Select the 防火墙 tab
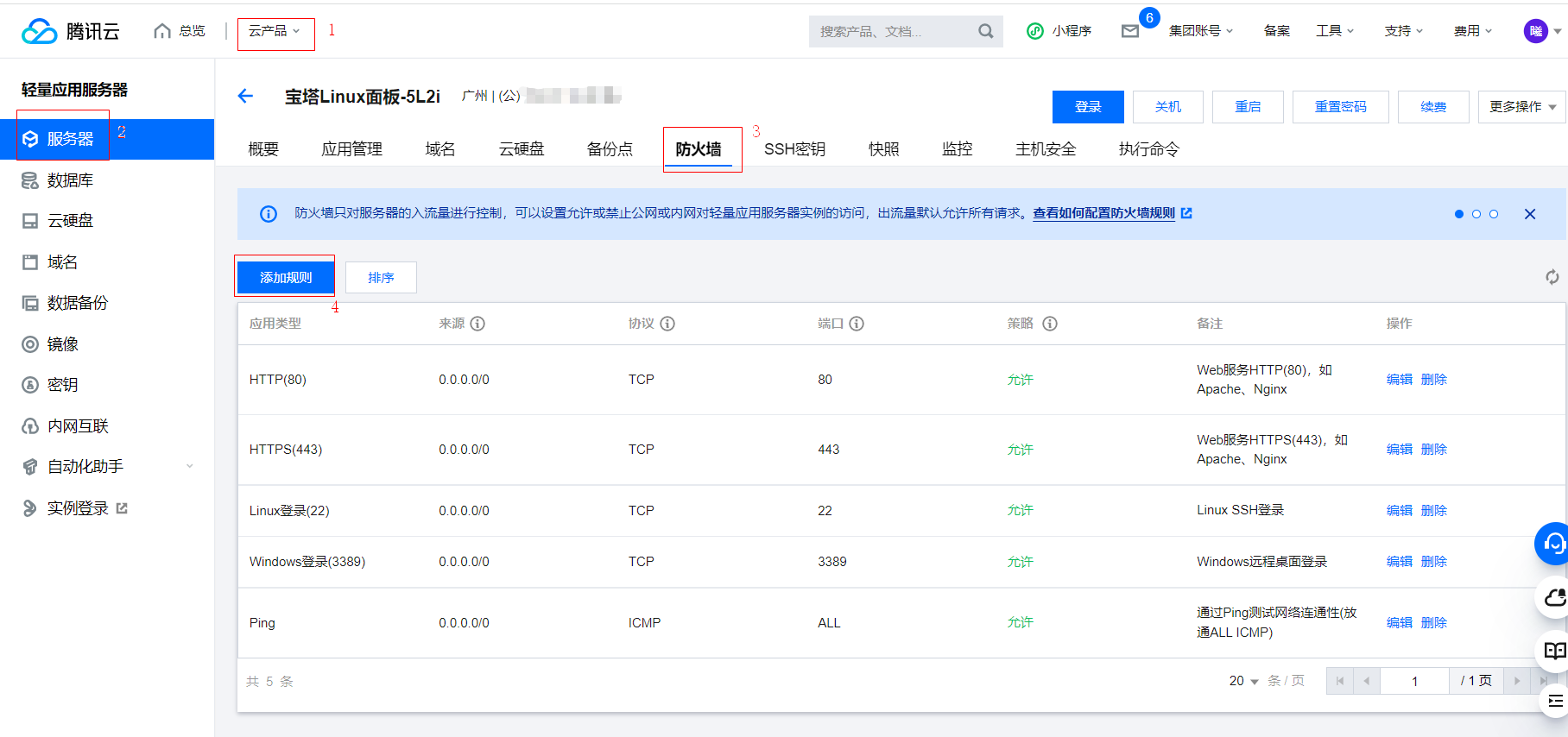 click(x=699, y=149)
